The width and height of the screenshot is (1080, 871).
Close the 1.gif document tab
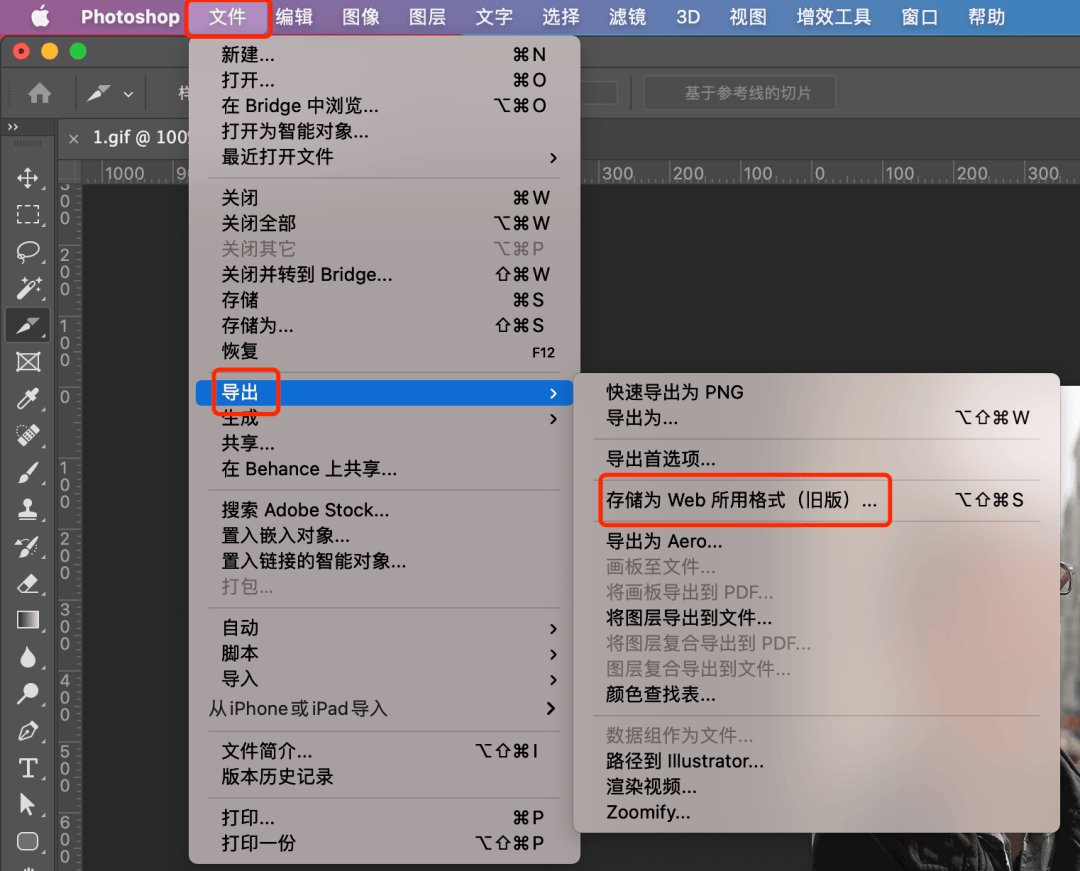(x=74, y=139)
